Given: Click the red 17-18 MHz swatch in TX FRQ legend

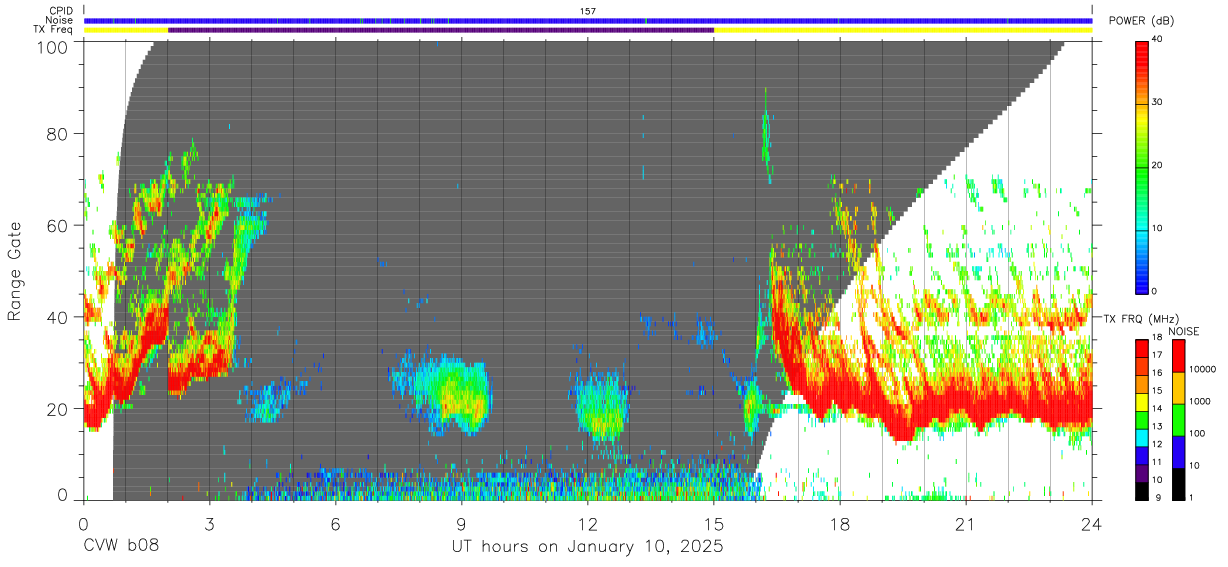Looking at the screenshot, I should click(x=1142, y=348).
